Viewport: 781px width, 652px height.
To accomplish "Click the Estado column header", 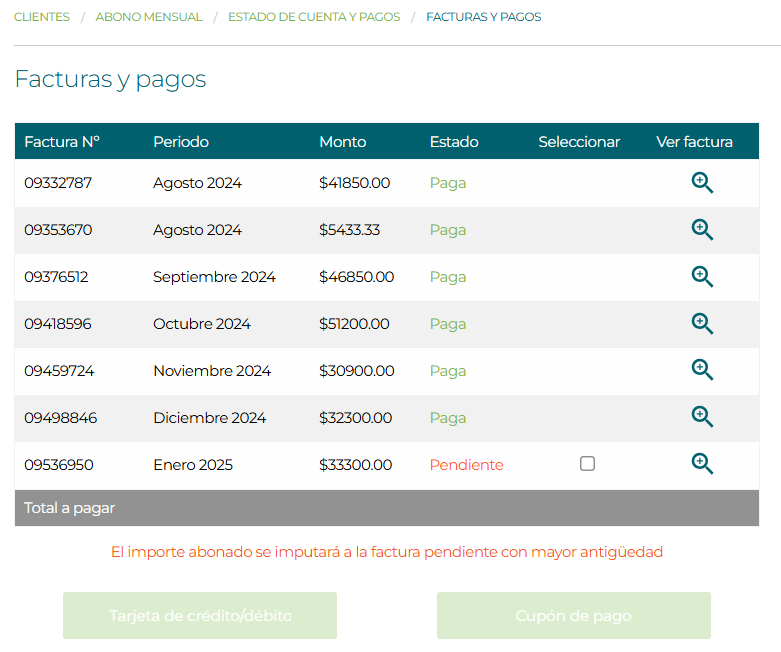I will pos(454,142).
